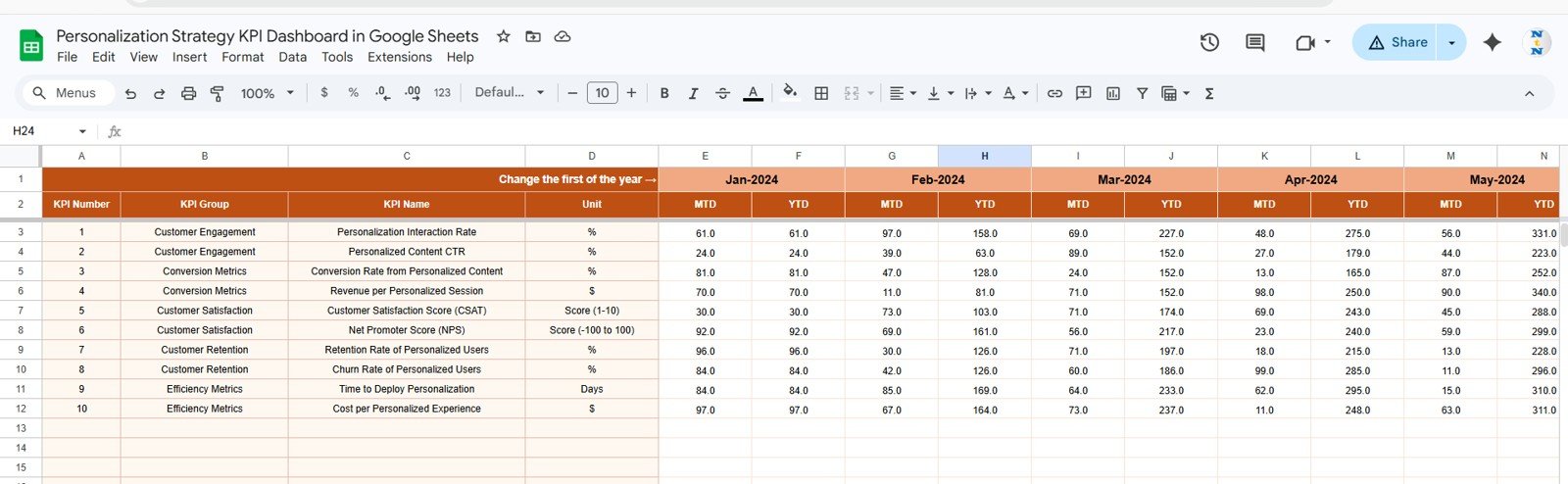Click the font size field showing 10

(x=602, y=93)
